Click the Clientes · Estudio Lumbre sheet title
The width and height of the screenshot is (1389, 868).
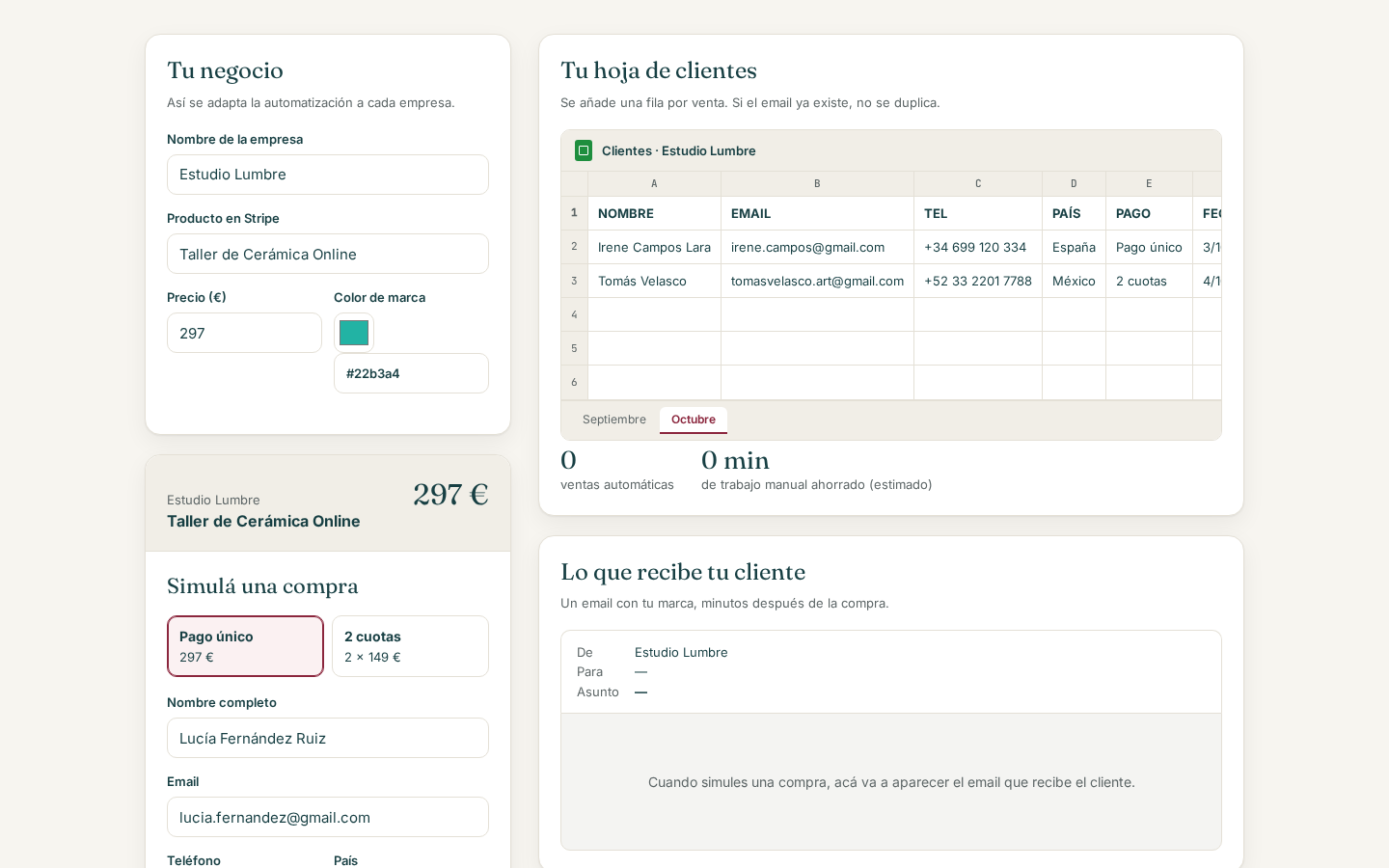pos(679,150)
